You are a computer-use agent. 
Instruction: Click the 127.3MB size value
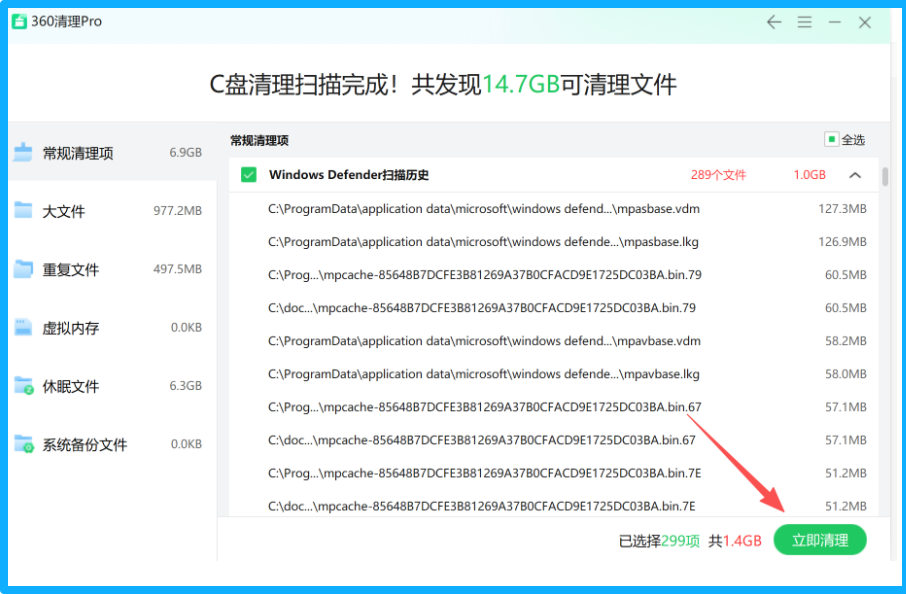click(842, 209)
